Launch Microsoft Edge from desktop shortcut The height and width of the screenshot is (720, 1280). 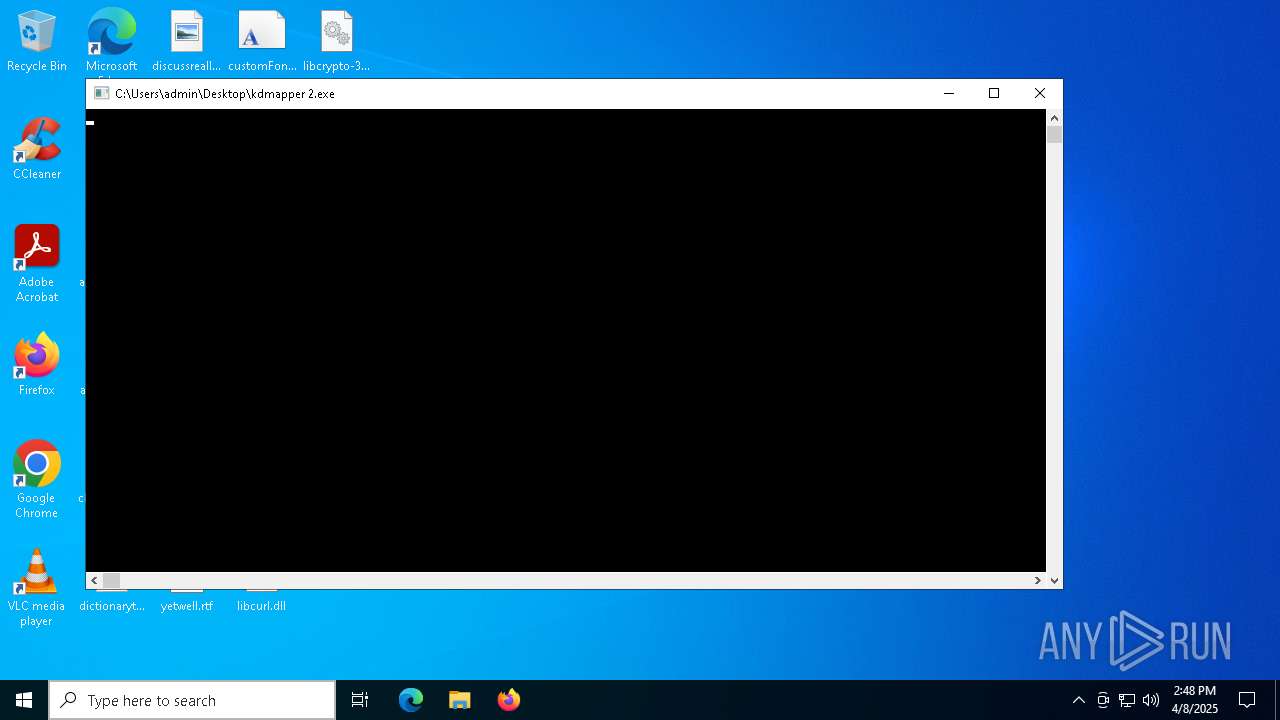click(x=111, y=42)
